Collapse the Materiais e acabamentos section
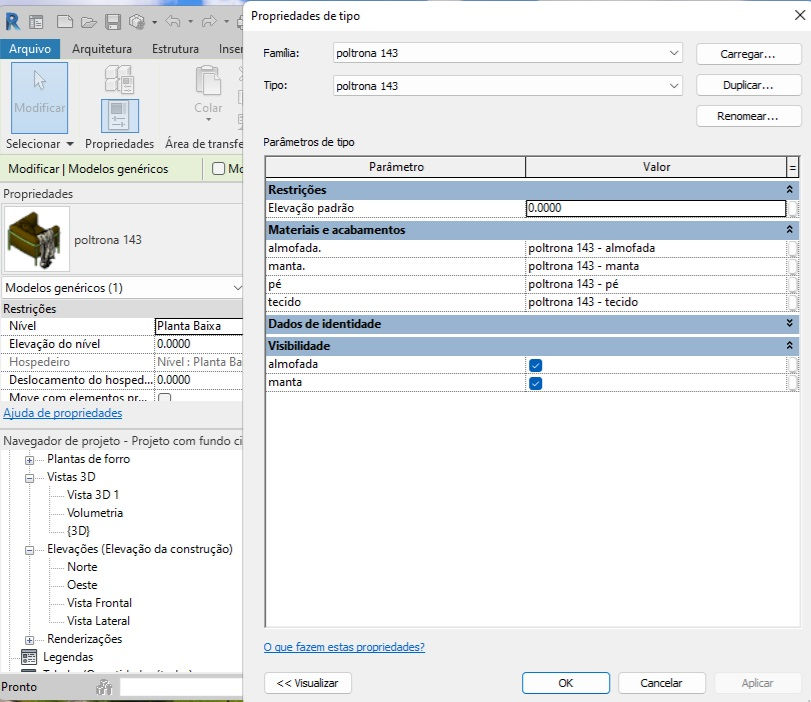 tap(789, 229)
